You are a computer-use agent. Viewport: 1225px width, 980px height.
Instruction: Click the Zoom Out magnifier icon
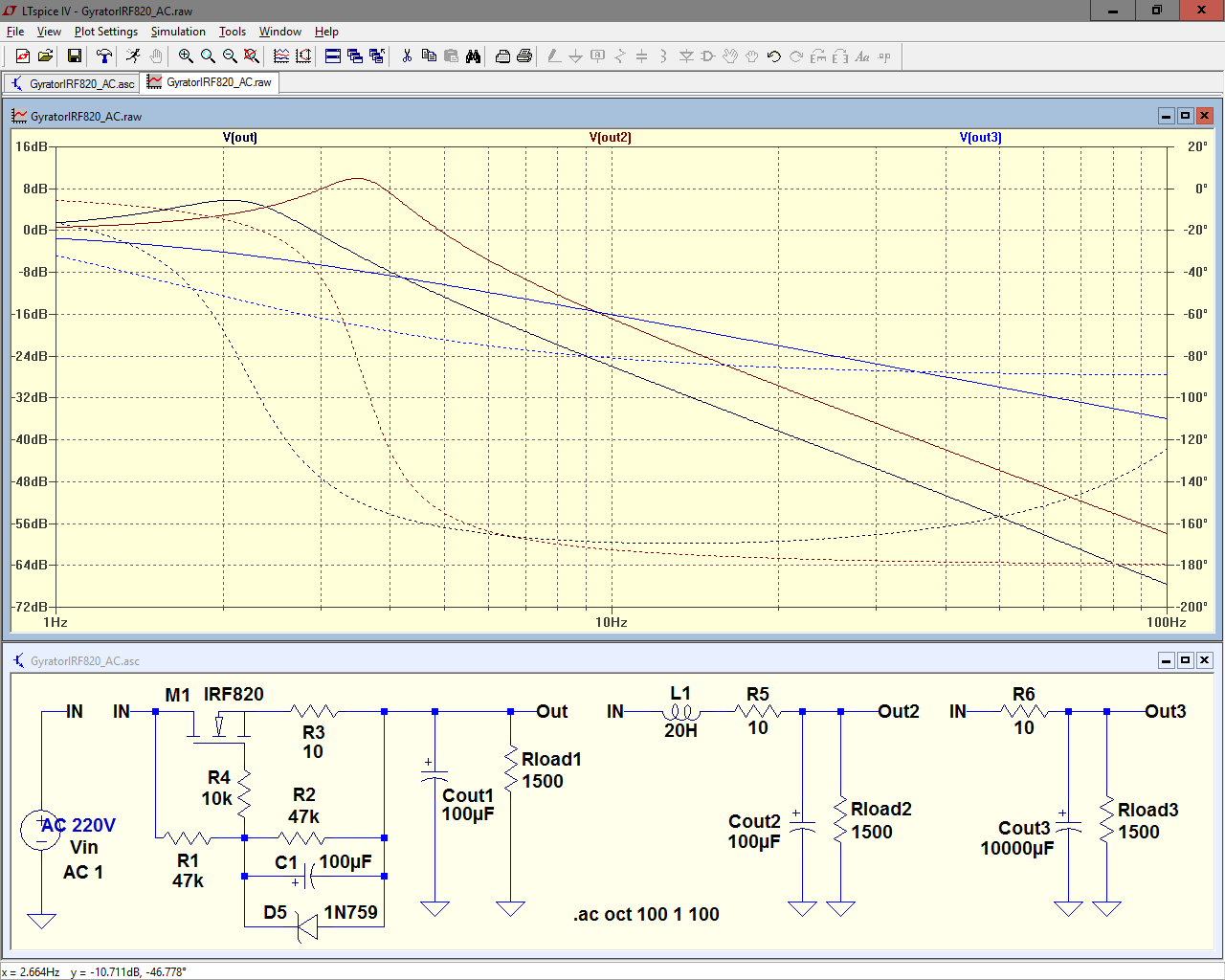tap(230, 56)
